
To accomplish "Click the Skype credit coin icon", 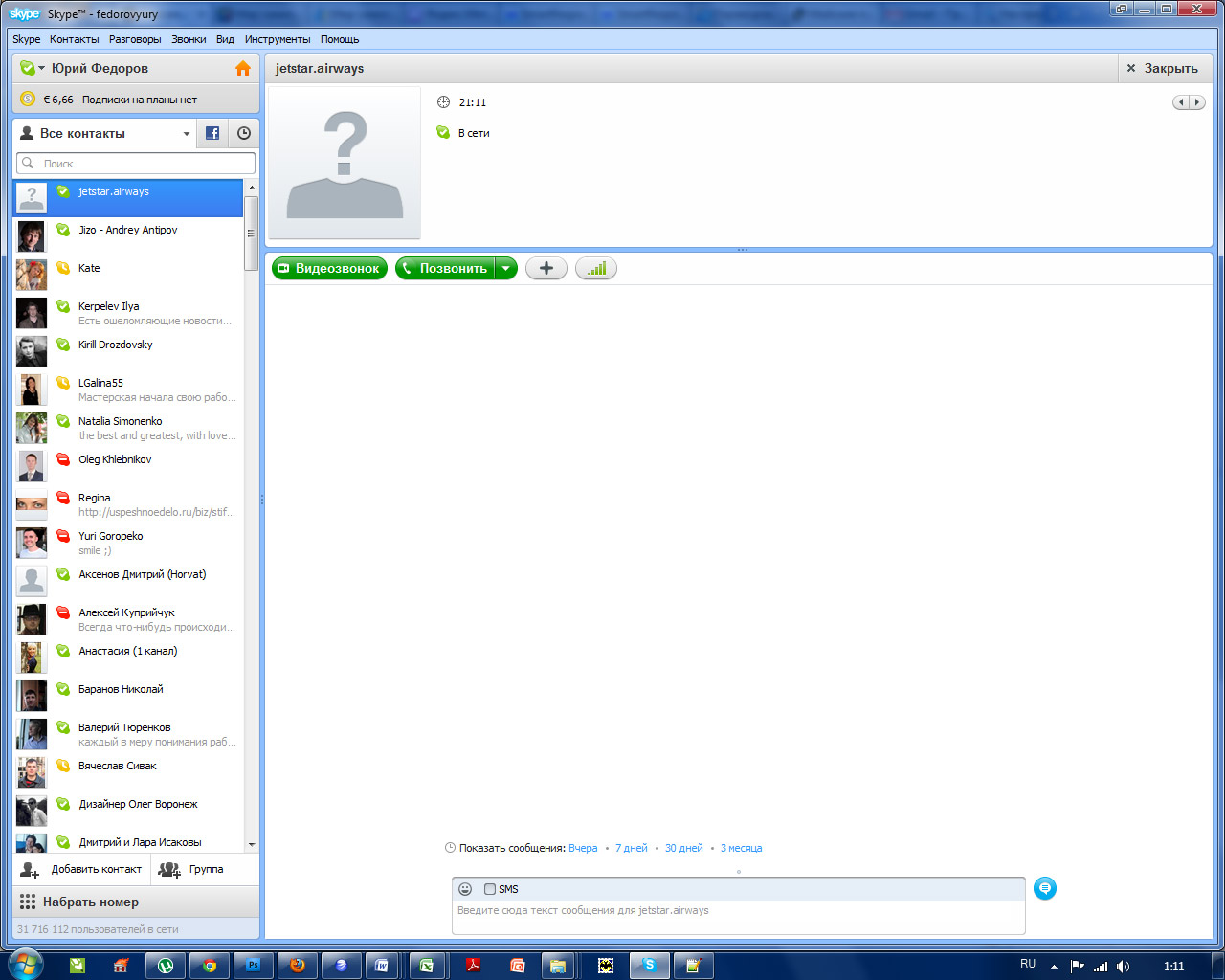I will coord(28,99).
